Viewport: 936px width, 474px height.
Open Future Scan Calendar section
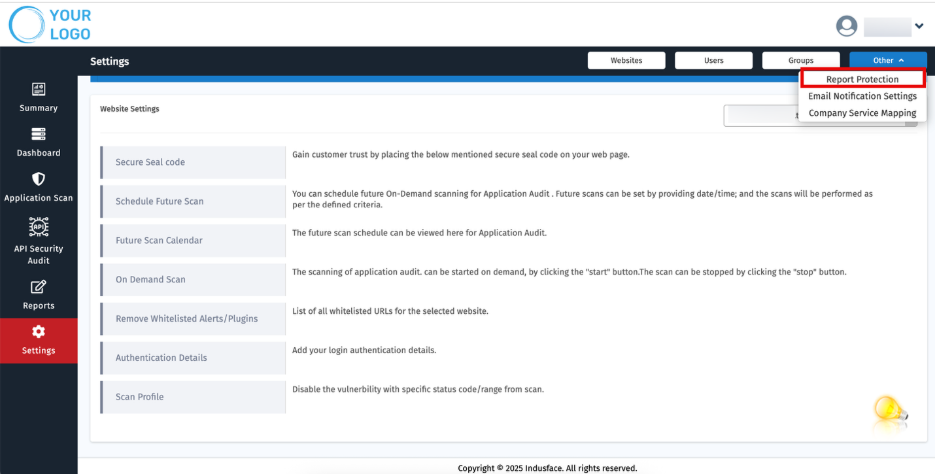coord(193,241)
